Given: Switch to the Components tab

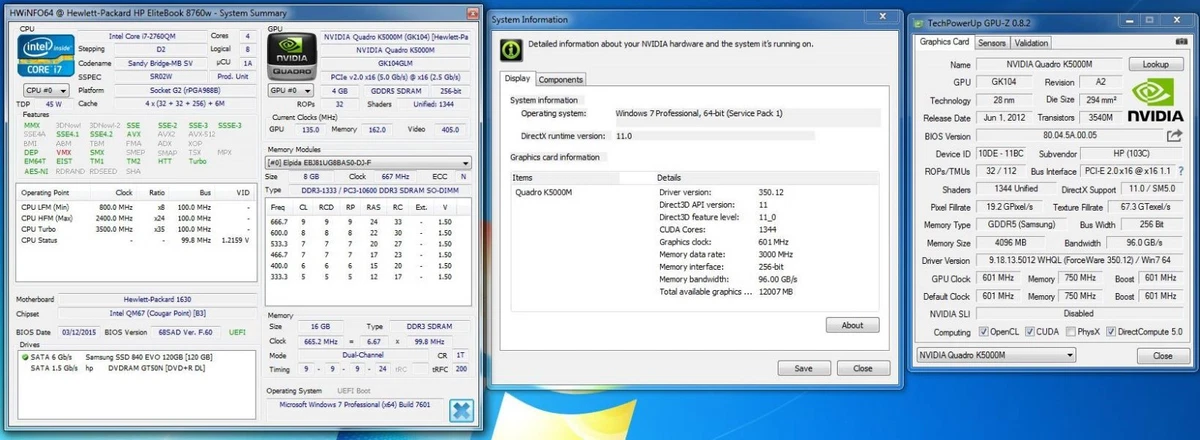Looking at the screenshot, I should [x=561, y=79].
